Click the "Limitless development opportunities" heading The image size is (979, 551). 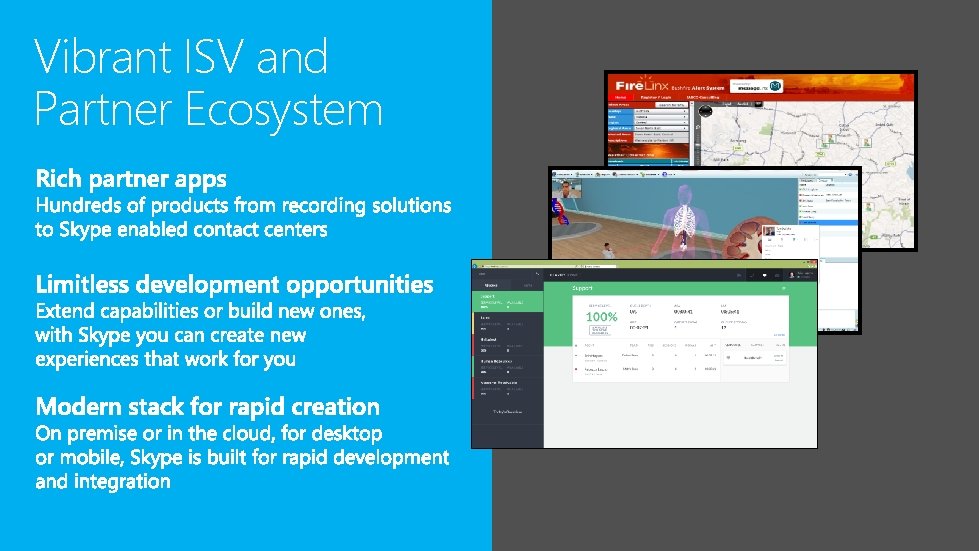tap(234, 285)
